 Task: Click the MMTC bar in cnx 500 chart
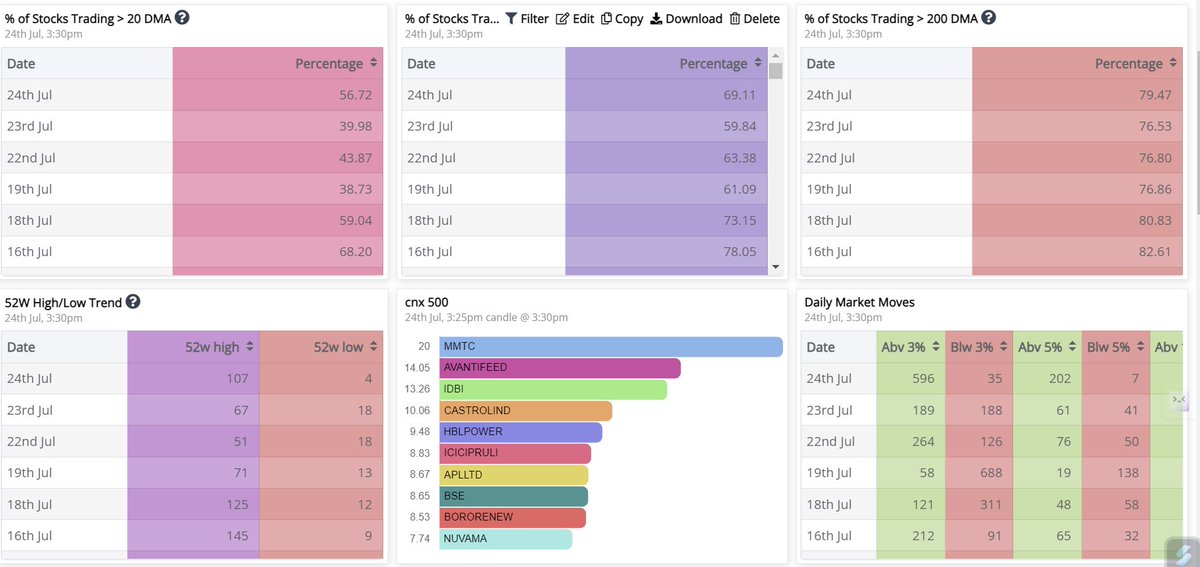pyautogui.click(x=611, y=346)
